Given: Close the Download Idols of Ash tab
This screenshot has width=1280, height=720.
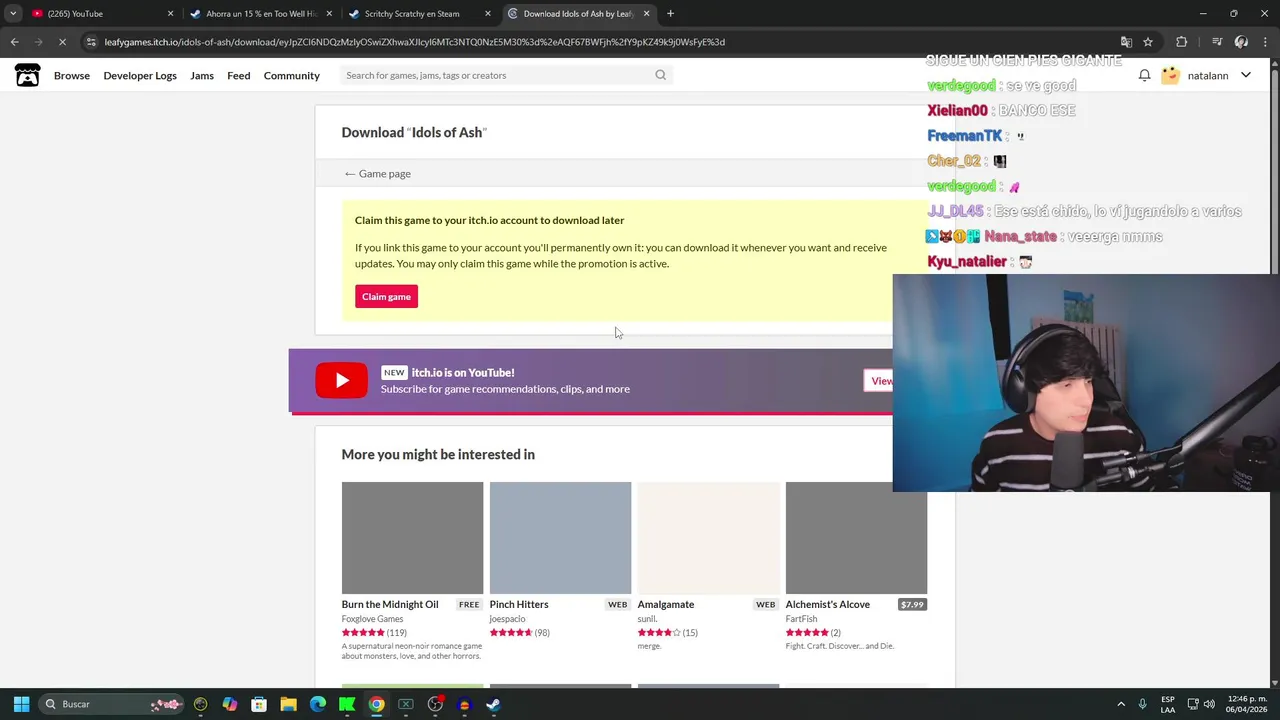Looking at the screenshot, I should pyautogui.click(x=646, y=14).
